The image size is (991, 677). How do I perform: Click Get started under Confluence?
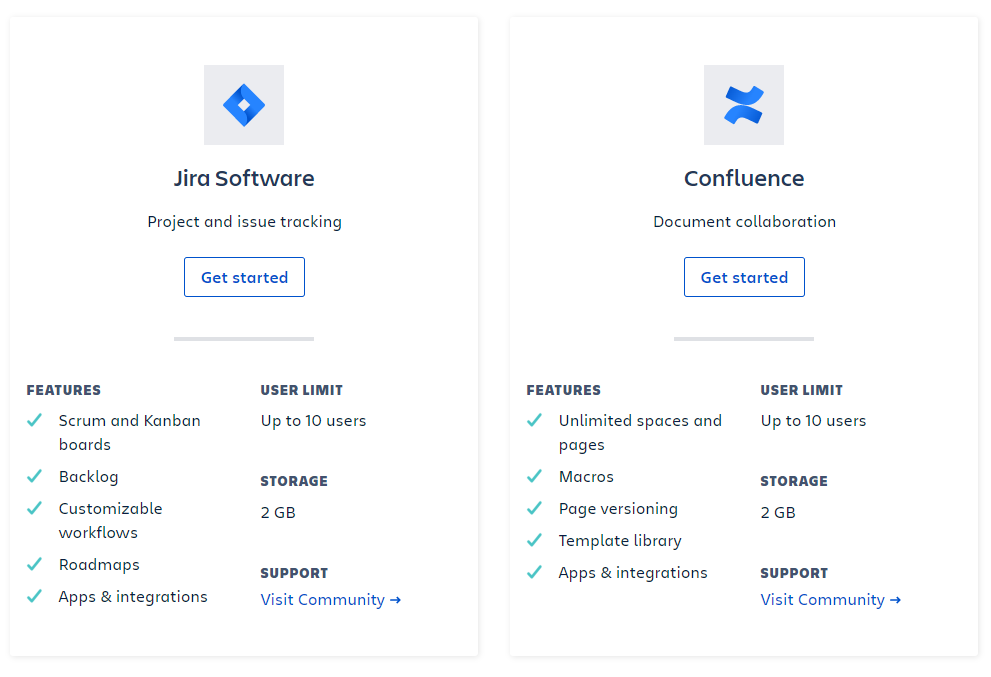(745, 277)
